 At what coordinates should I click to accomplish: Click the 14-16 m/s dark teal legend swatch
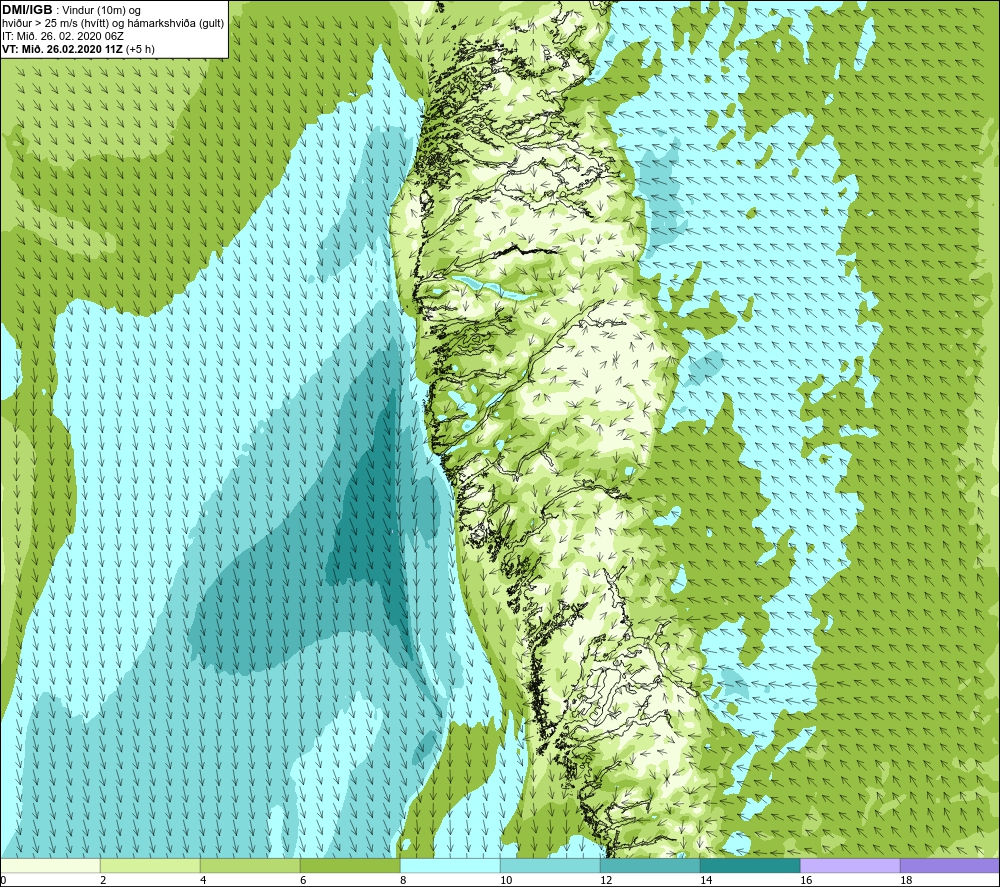[750, 865]
